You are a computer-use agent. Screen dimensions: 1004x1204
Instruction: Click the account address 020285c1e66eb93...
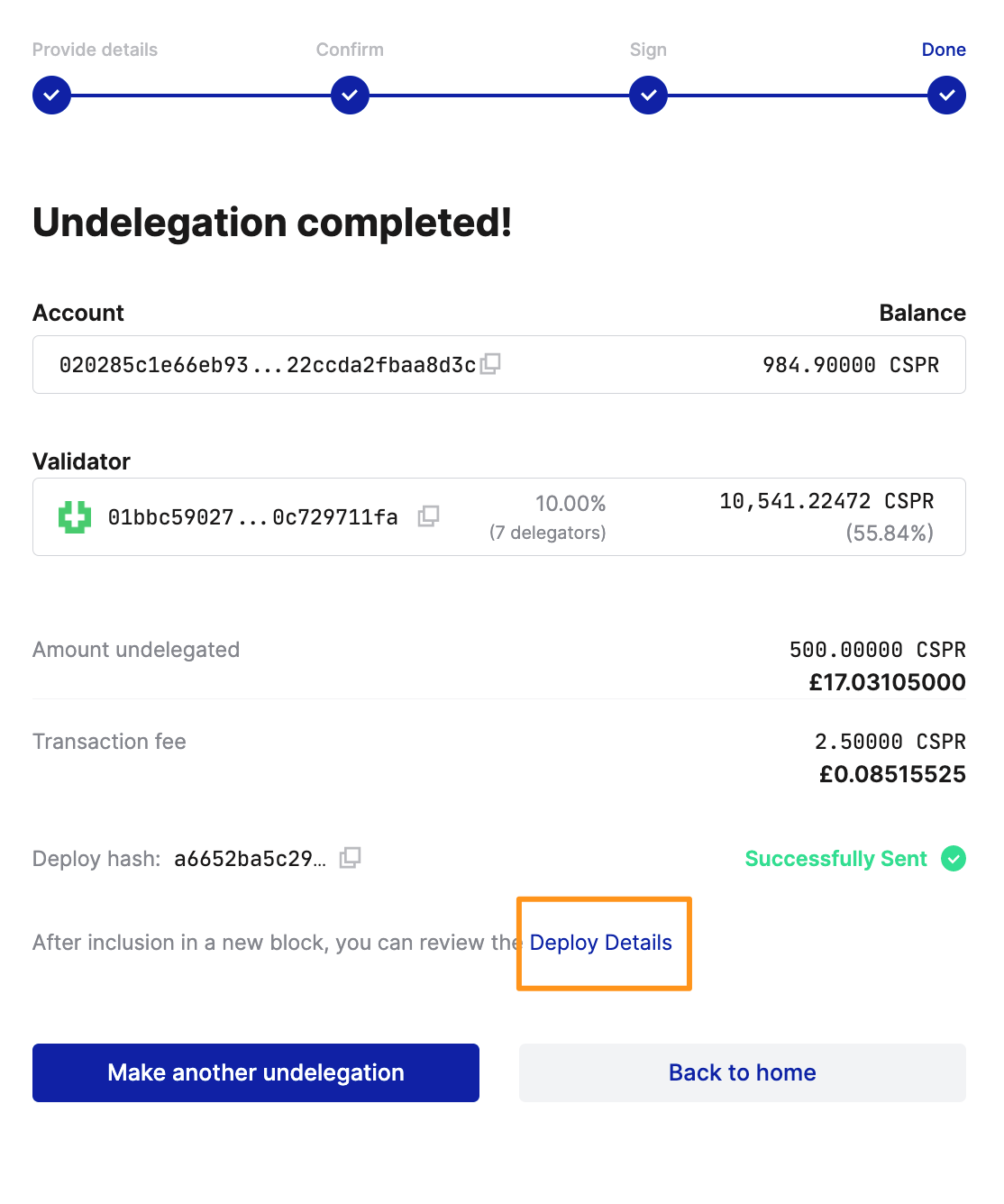click(267, 365)
